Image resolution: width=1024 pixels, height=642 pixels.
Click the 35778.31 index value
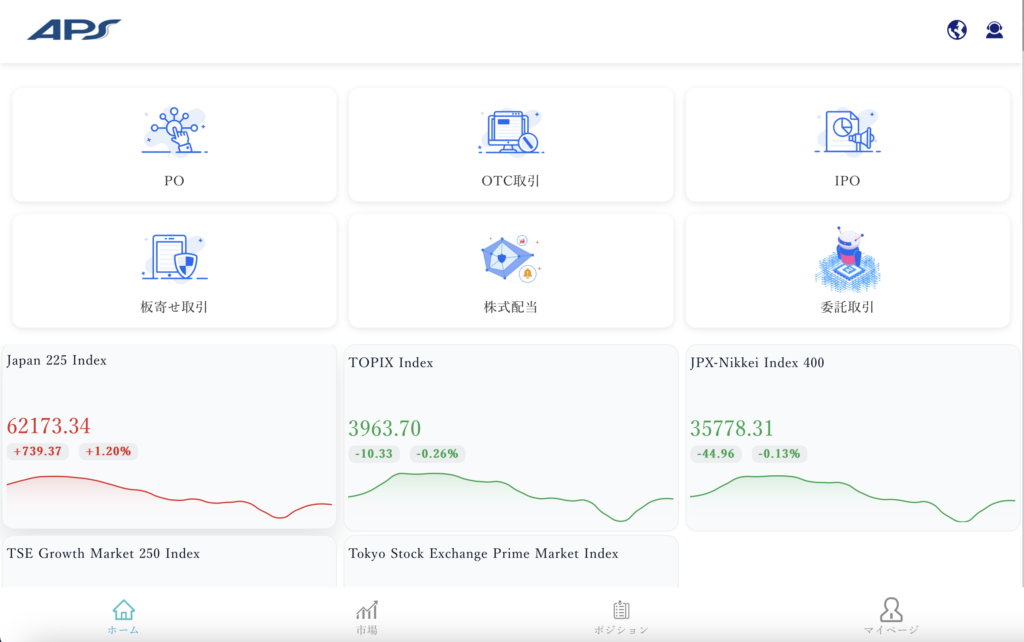coord(732,429)
